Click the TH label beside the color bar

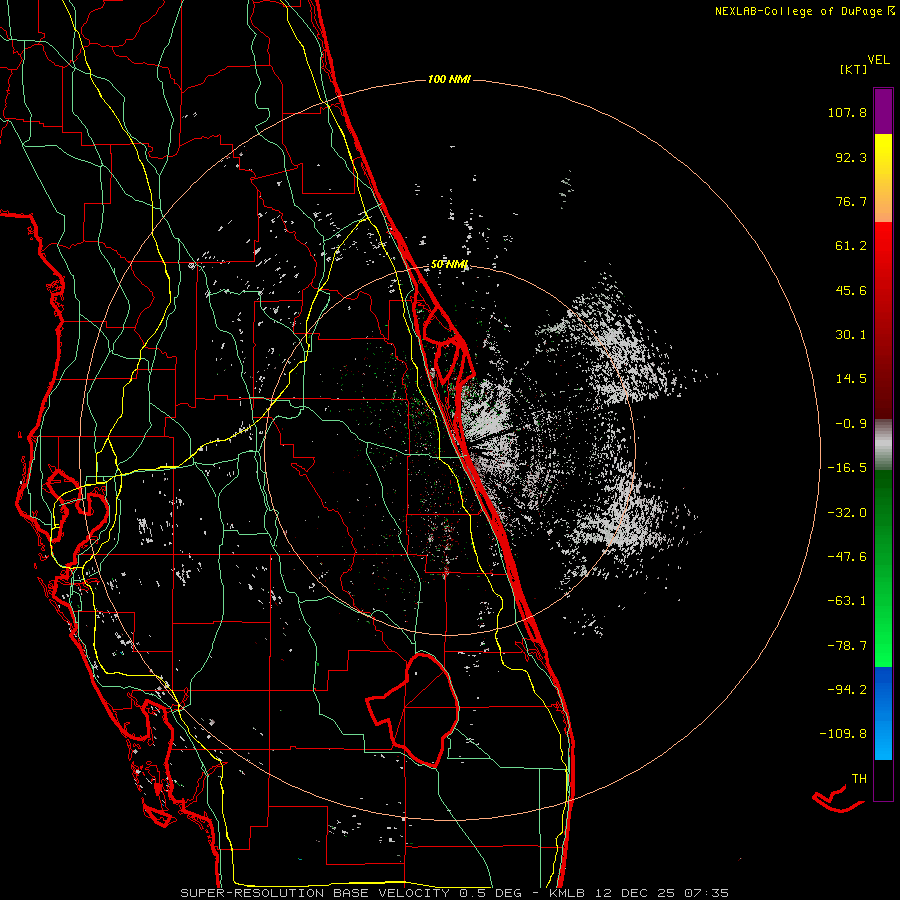859,779
